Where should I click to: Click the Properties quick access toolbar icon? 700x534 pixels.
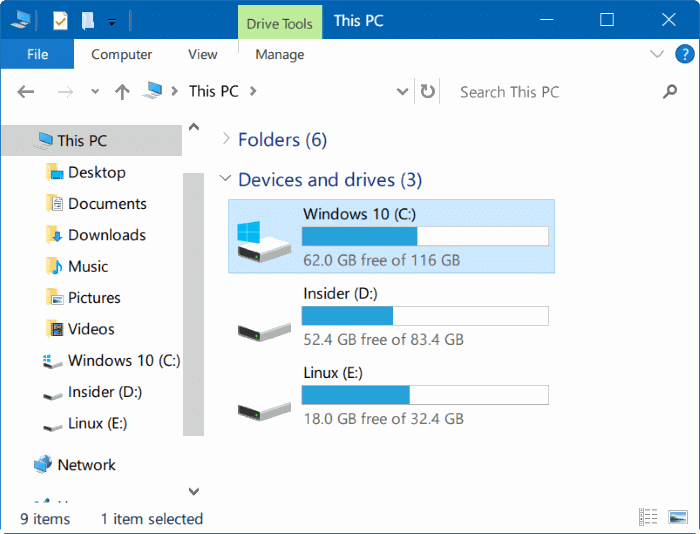click(x=60, y=21)
